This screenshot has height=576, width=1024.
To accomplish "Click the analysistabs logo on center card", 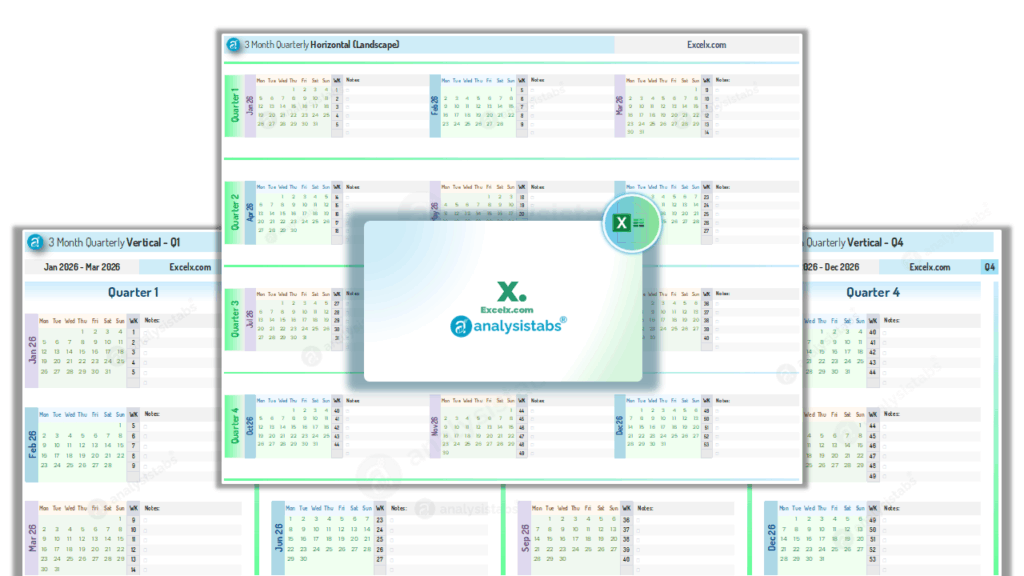I will point(509,324).
